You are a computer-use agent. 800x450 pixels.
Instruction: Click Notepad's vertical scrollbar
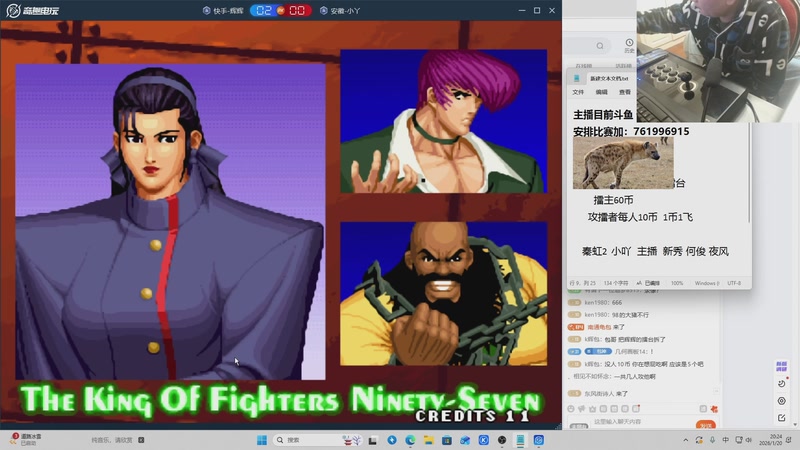tap(749, 173)
